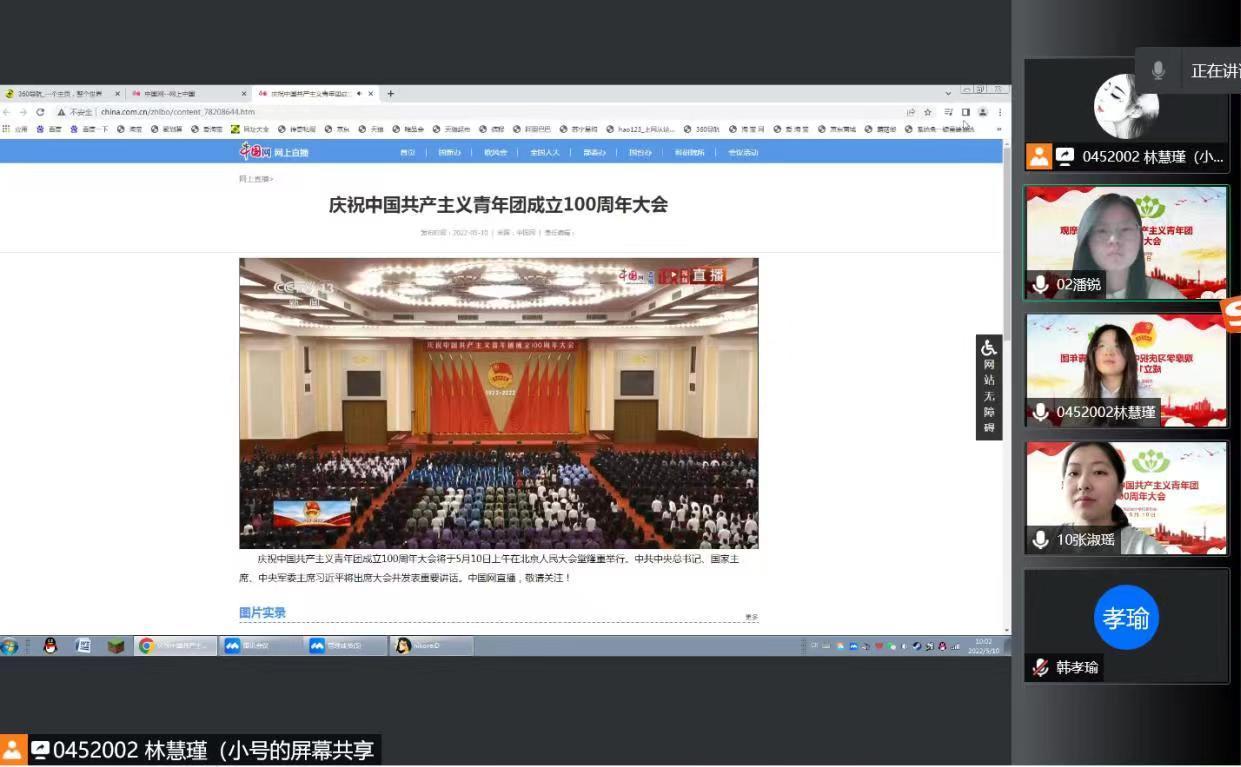Toggle 02潘锐 microphone icon

coord(1041,284)
